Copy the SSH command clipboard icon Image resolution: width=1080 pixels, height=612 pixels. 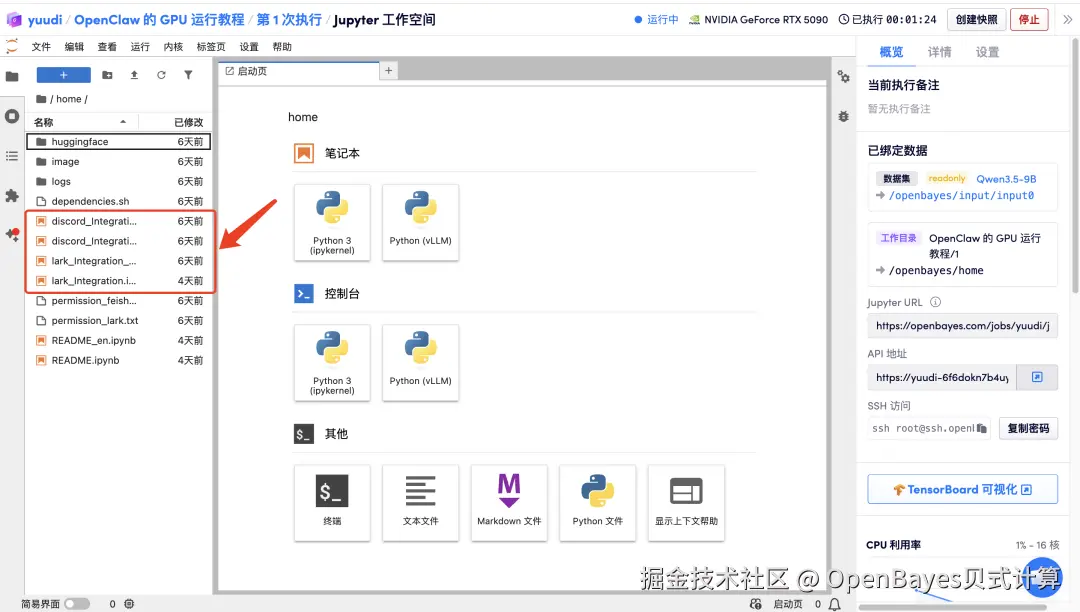pos(982,428)
